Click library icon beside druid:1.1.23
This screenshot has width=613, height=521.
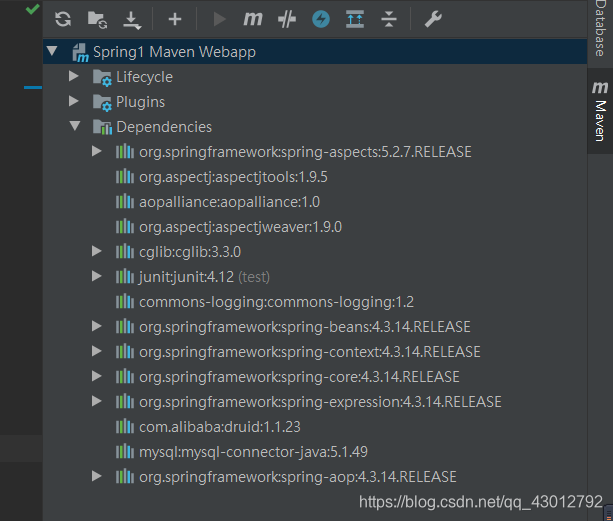(x=125, y=426)
